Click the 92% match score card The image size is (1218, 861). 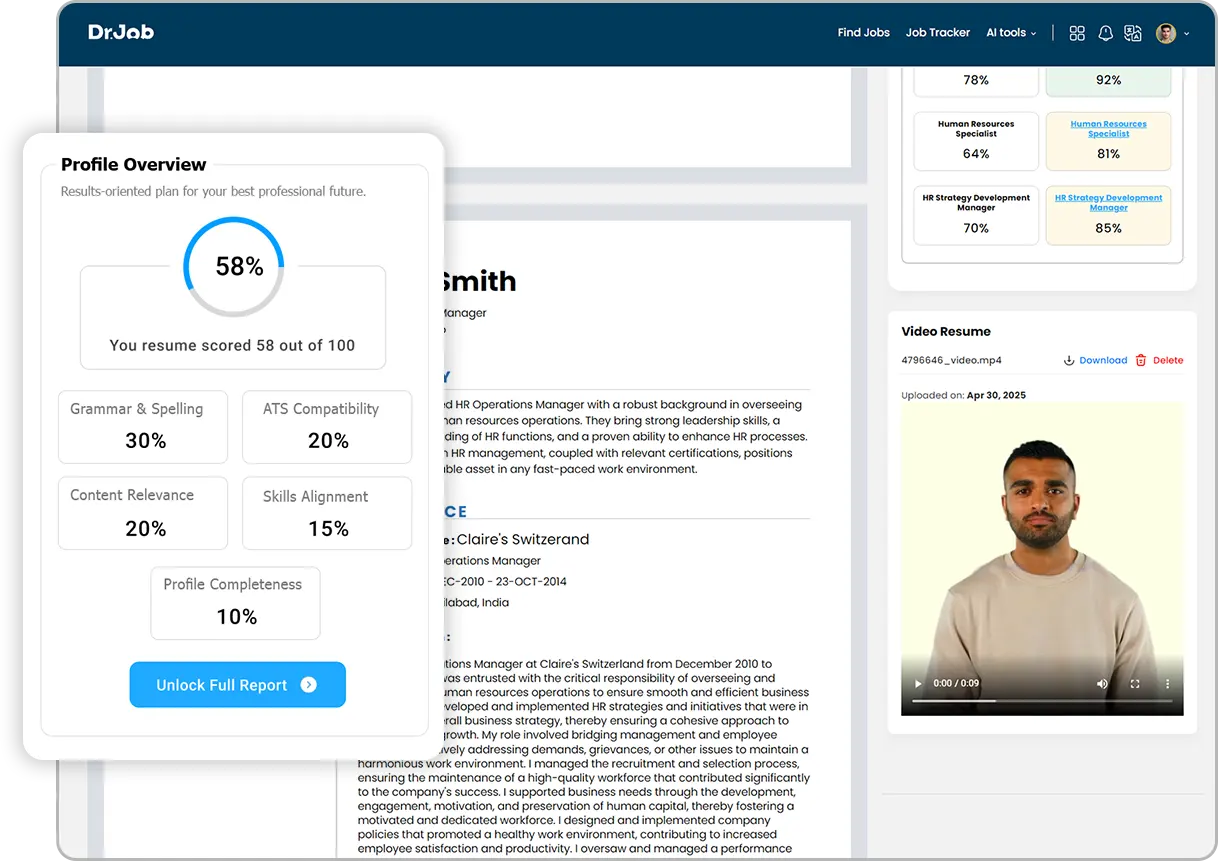[1108, 80]
